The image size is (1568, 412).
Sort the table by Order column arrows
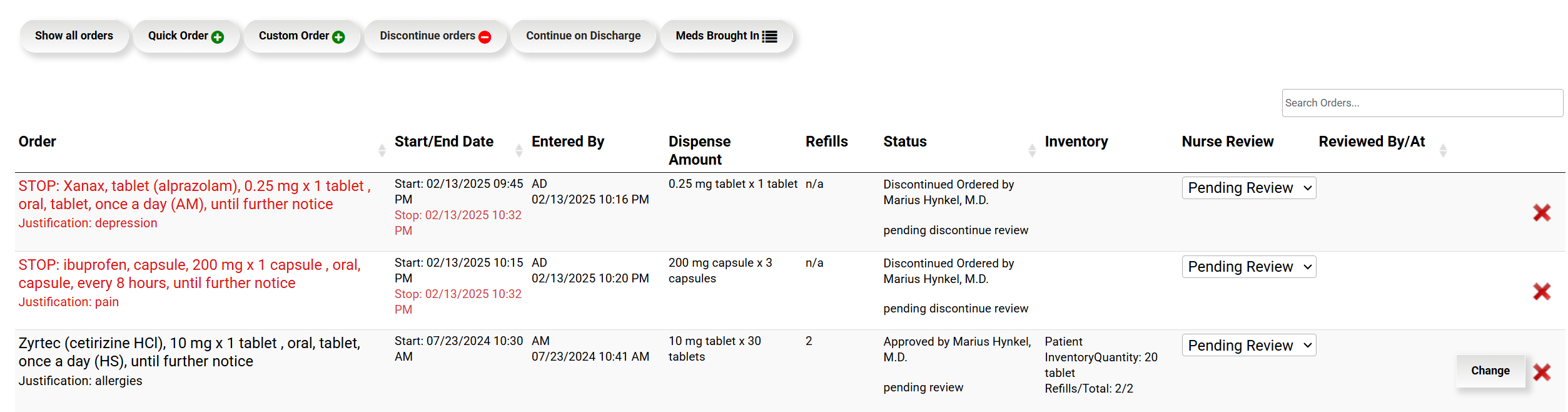[382, 150]
